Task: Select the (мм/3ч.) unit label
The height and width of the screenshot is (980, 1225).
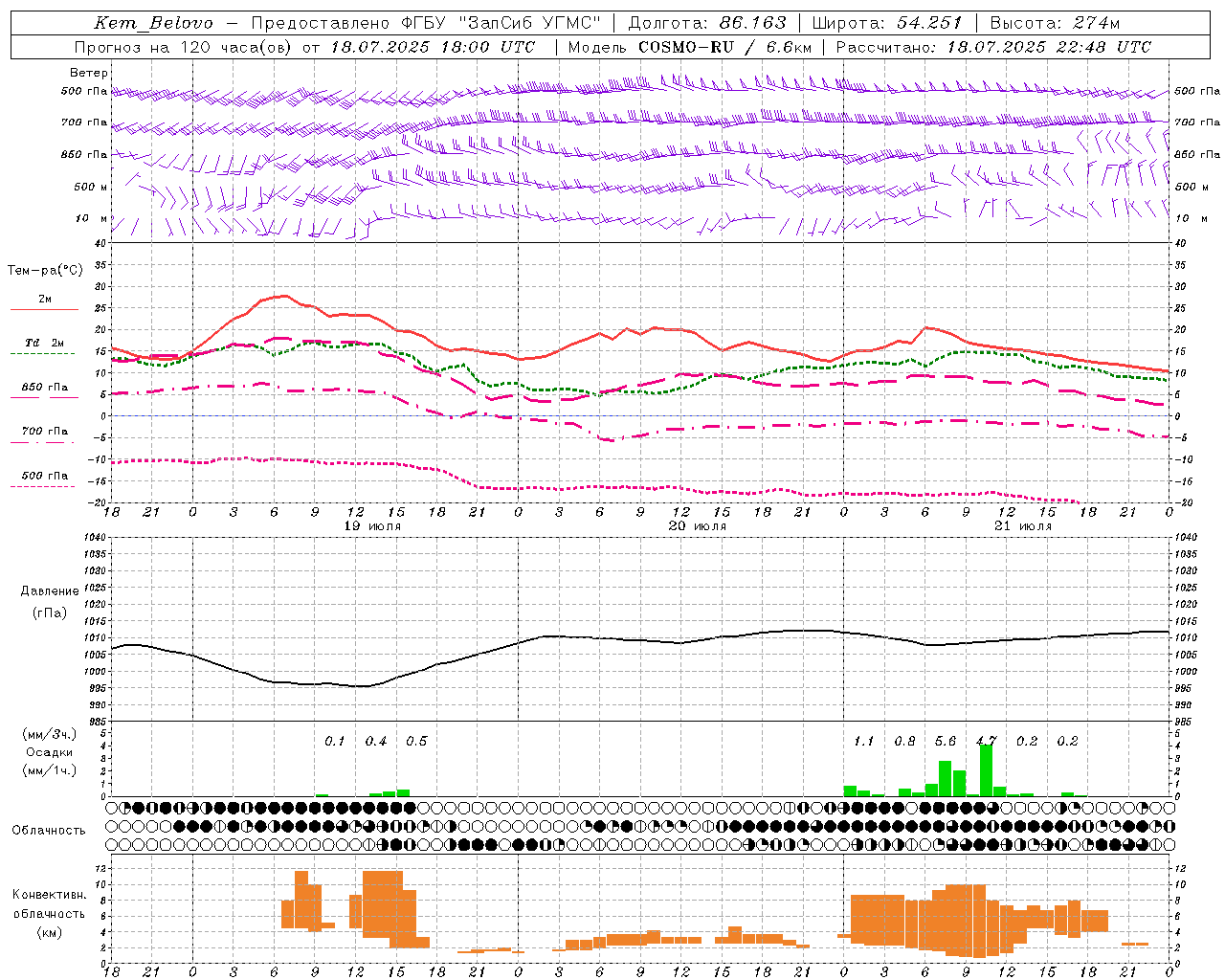Action: coord(50,734)
